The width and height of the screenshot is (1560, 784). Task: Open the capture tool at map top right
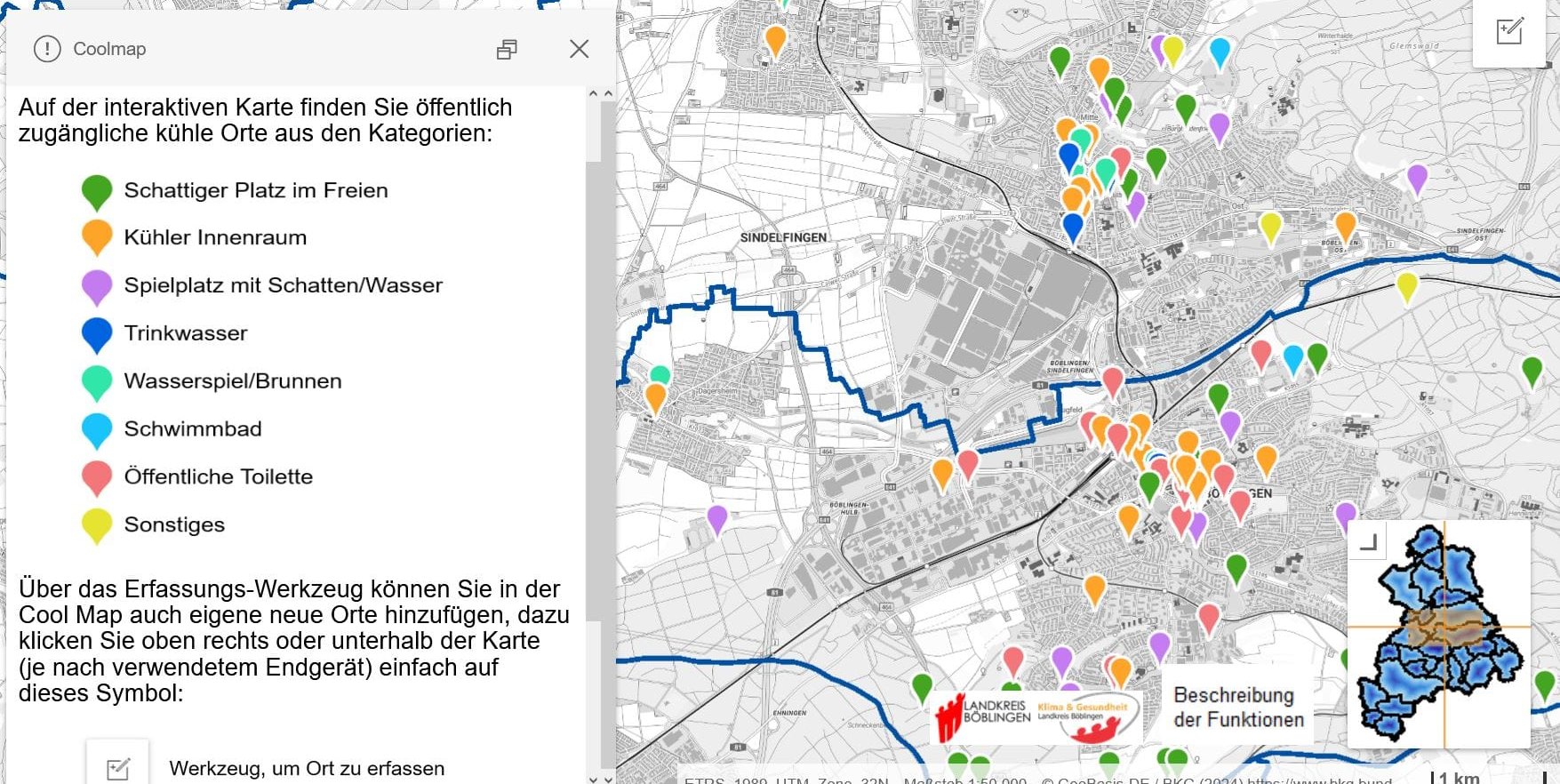click(1509, 32)
